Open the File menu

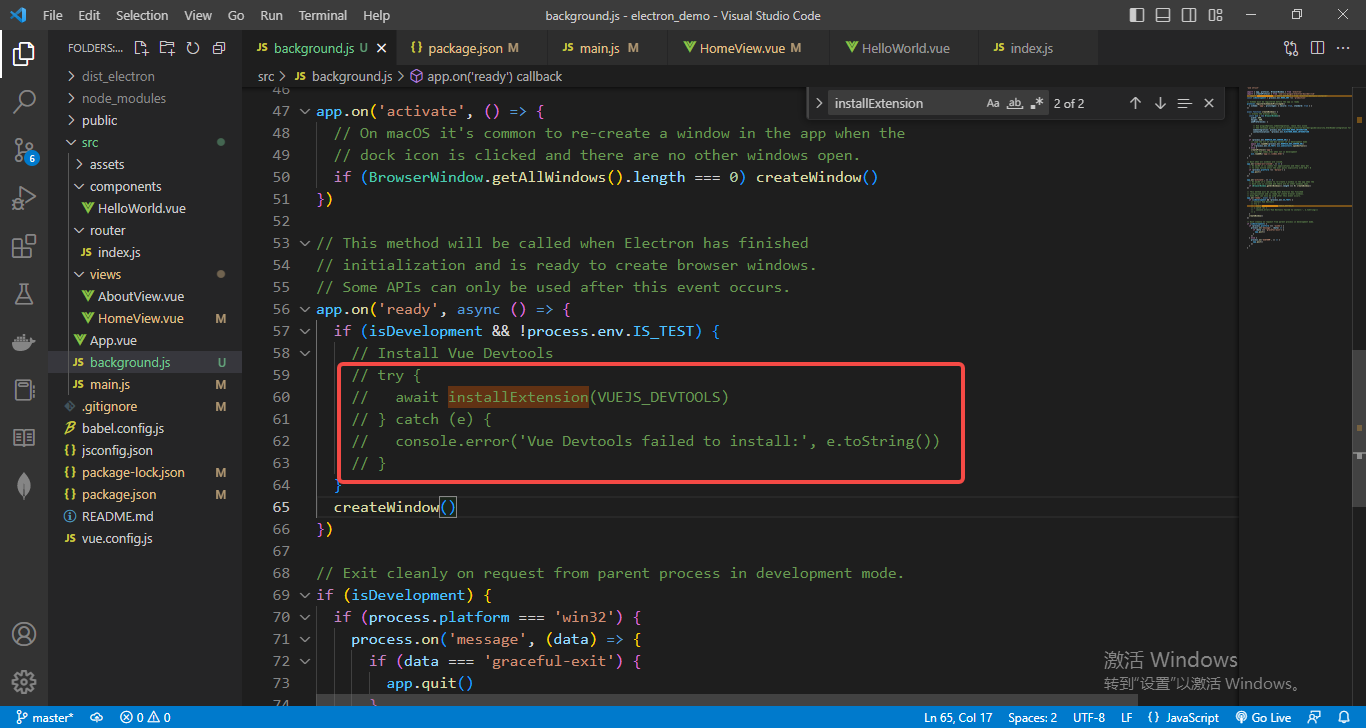coord(53,15)
